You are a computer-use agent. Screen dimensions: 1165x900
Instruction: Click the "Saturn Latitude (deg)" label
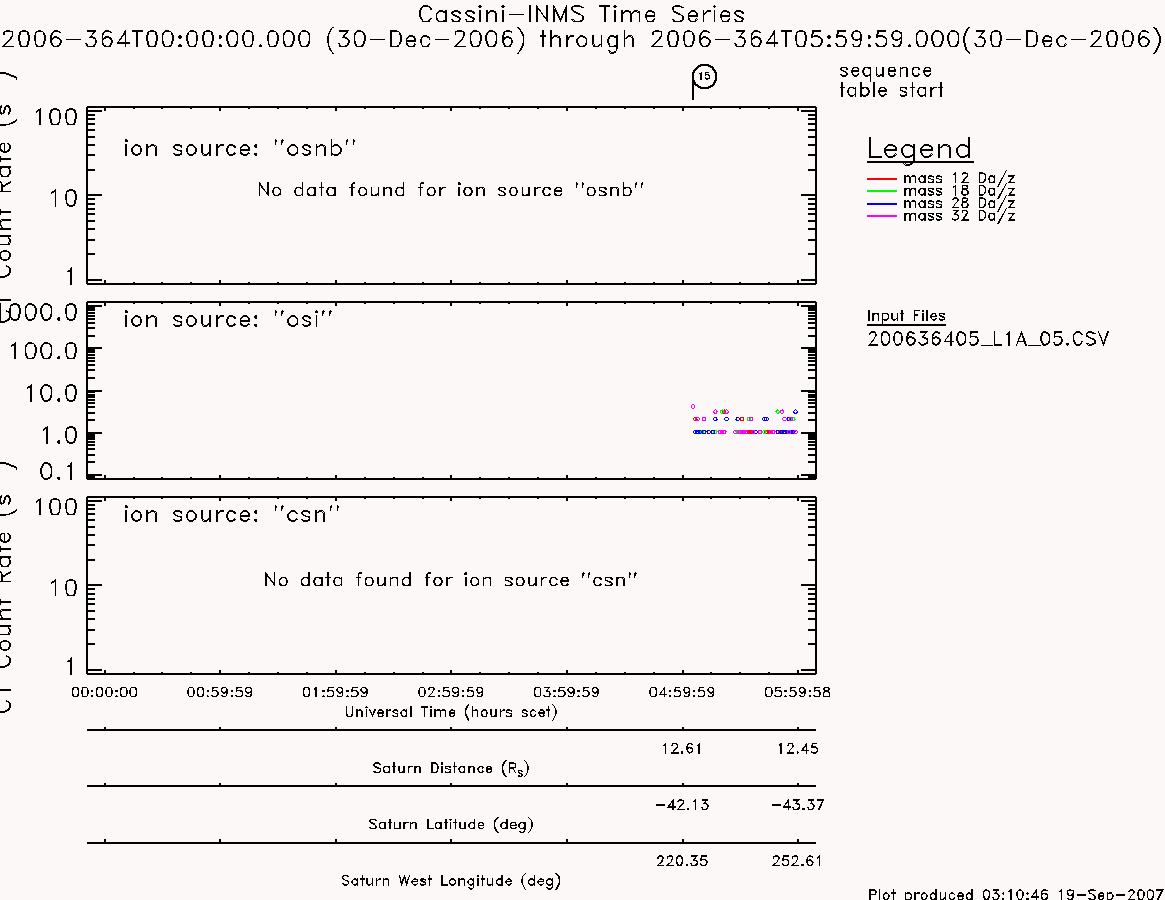coord(450,824)
